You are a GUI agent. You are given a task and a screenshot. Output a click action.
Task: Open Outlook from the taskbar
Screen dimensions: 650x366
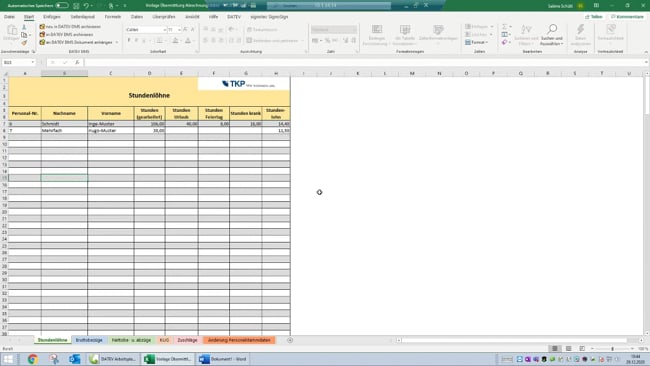click(75, 359)
